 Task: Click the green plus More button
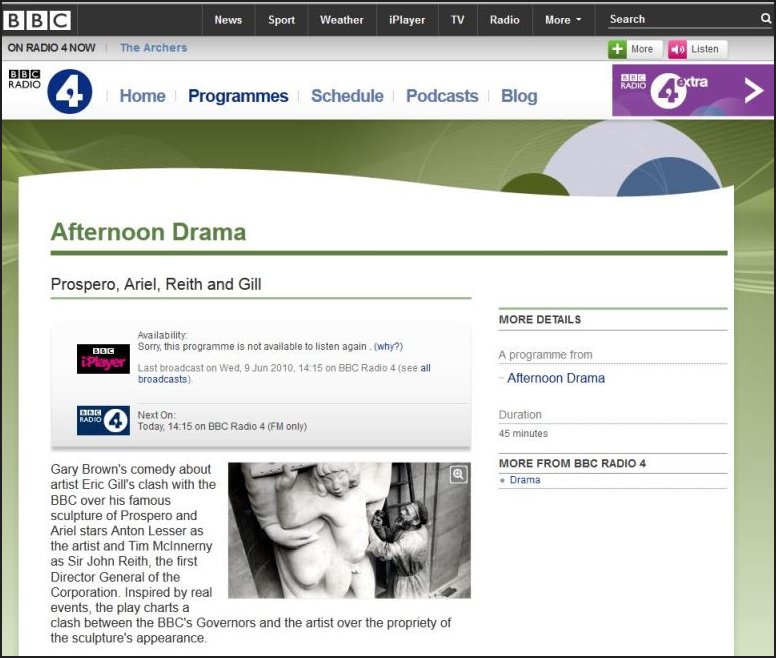pos(634,49)
